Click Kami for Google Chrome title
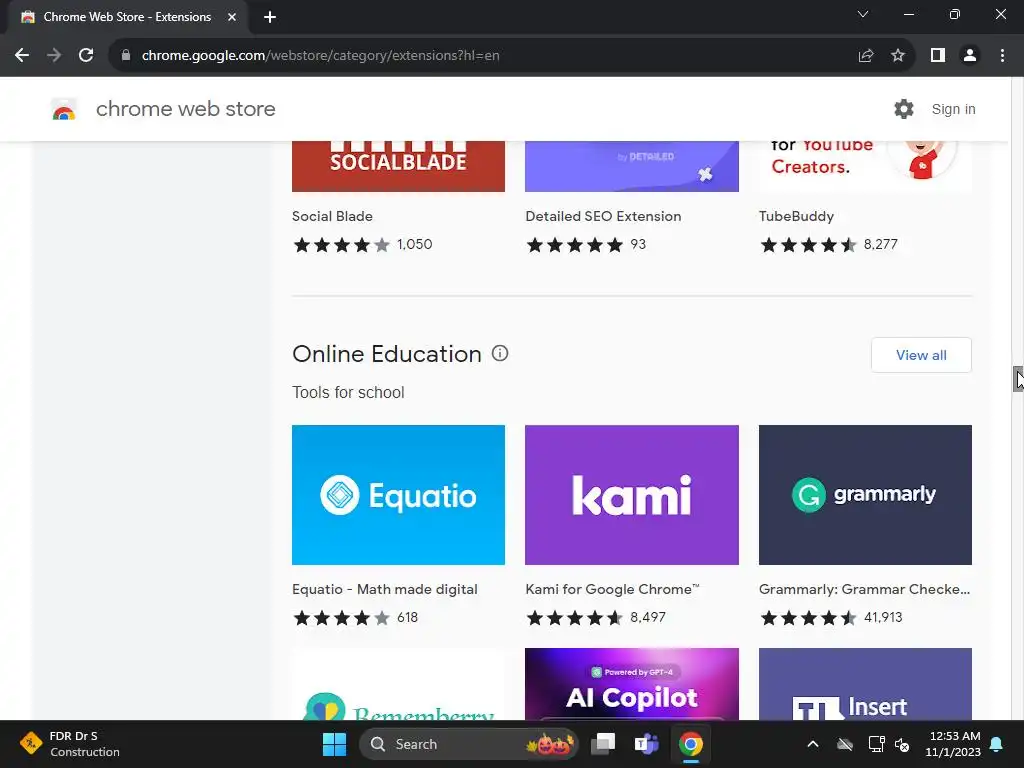 (612, 589)
